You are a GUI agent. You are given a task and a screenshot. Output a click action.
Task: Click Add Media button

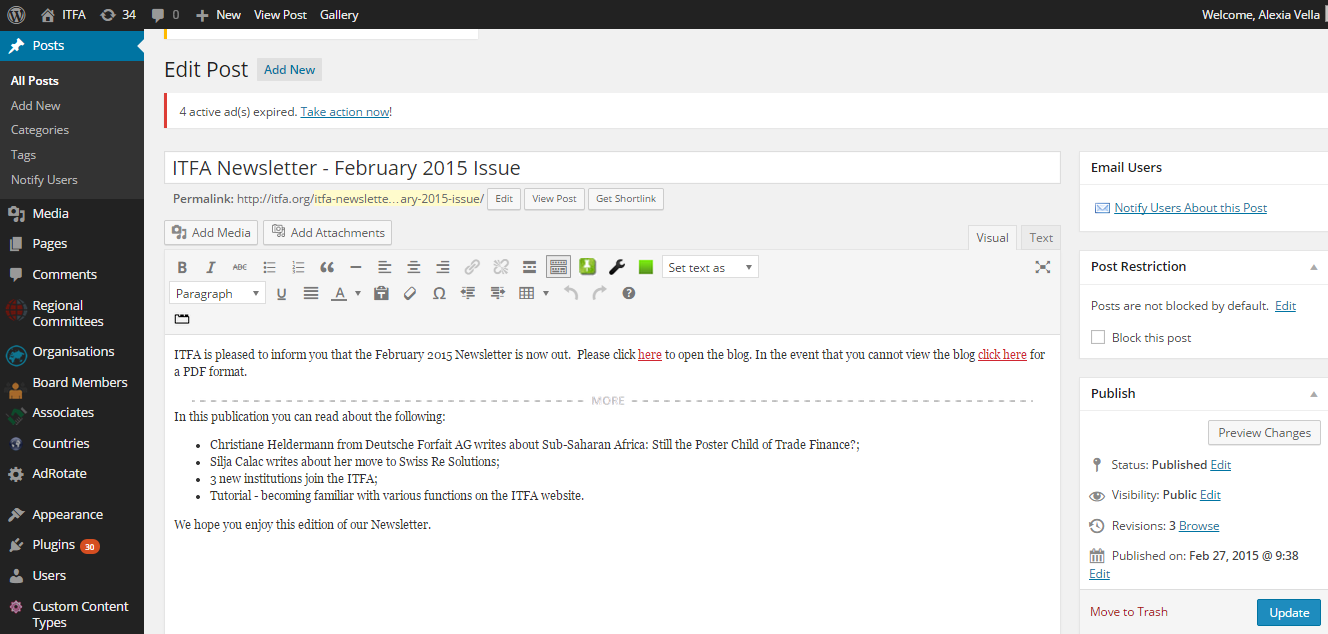[211, 232]
